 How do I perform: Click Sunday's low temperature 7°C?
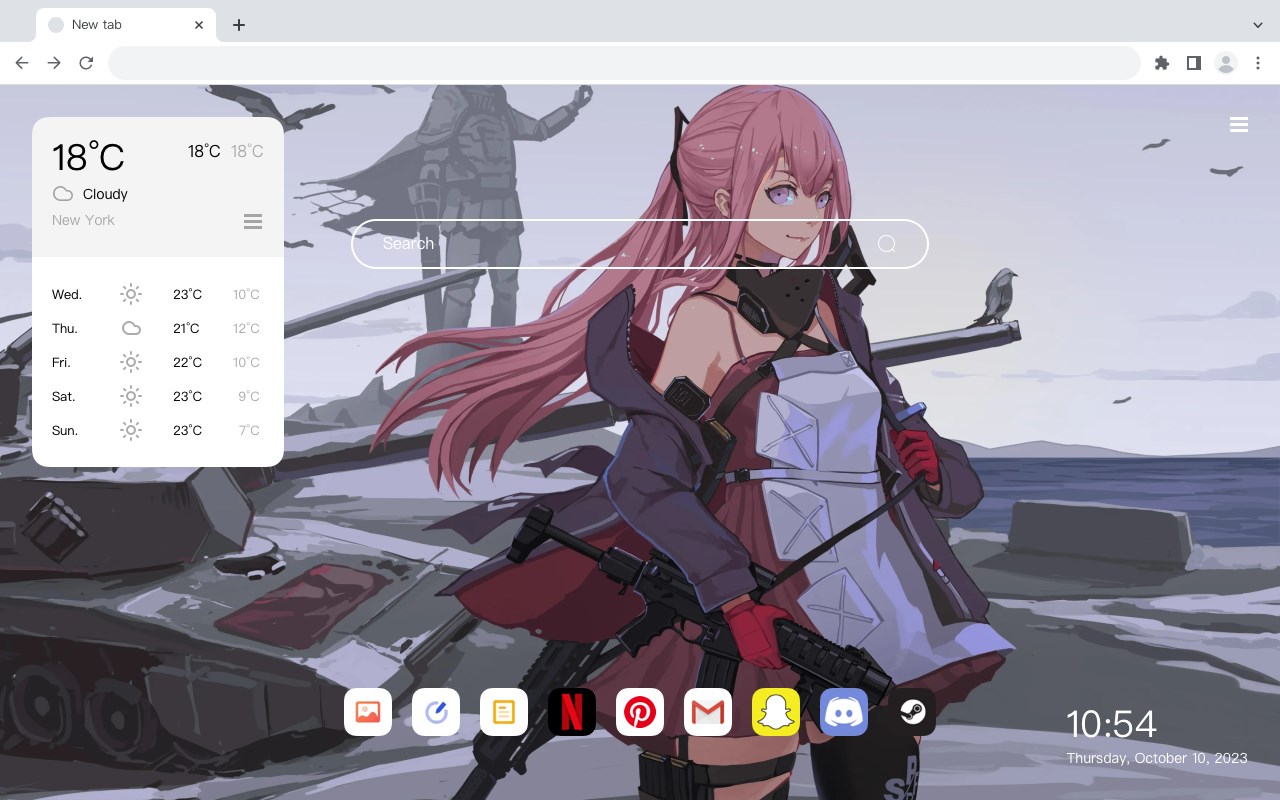[x=249, y=430]
